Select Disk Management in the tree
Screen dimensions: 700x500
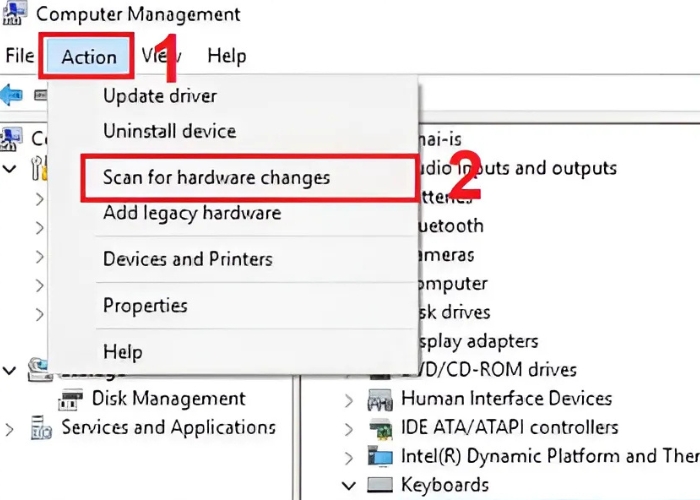point(168,399)
